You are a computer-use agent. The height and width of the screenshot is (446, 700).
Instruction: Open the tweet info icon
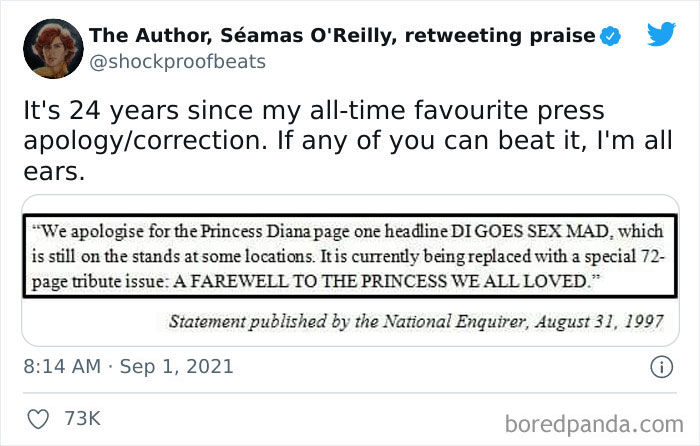[660, 367]
